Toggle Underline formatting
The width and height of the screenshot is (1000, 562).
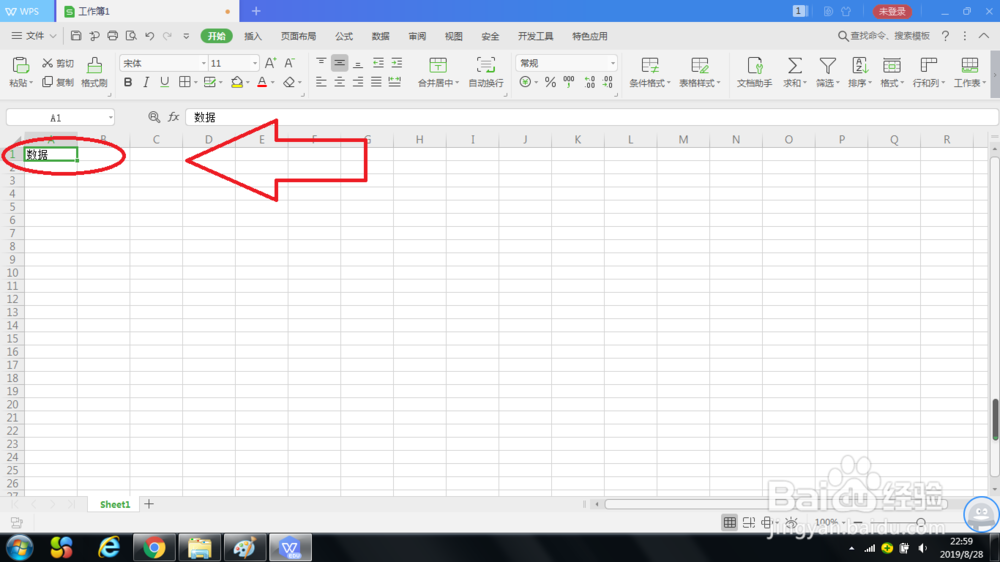(165, 82)
